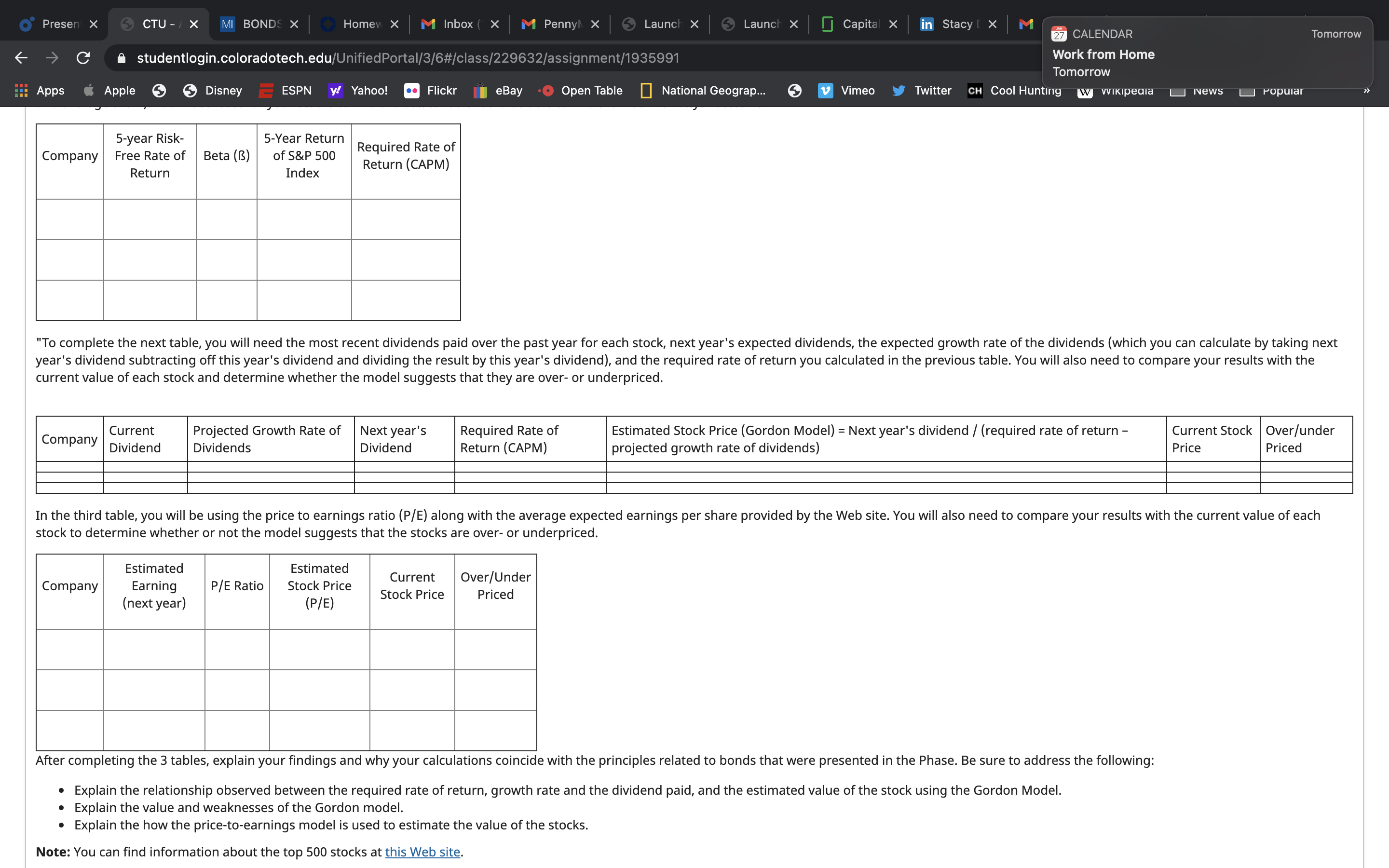Open the Yahoo! bookmark

click(x=358, y=91)
